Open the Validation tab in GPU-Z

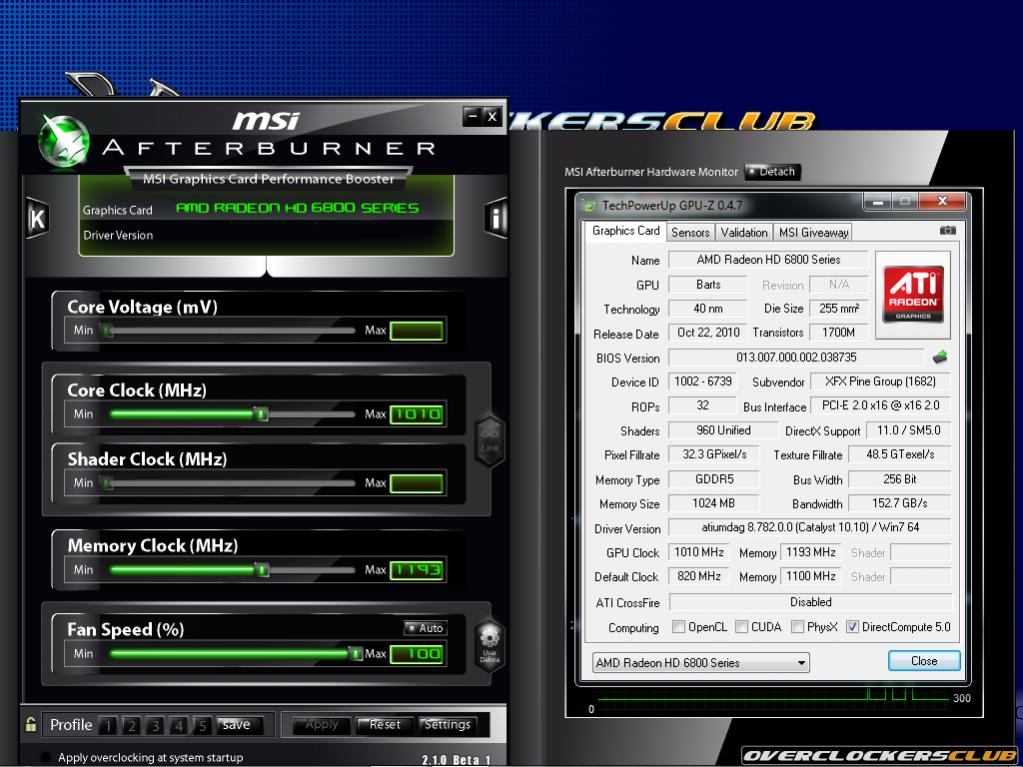(744, 232)
